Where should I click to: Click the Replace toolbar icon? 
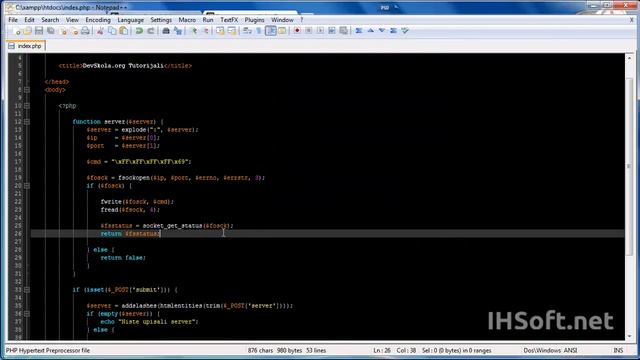coord(178,31)
